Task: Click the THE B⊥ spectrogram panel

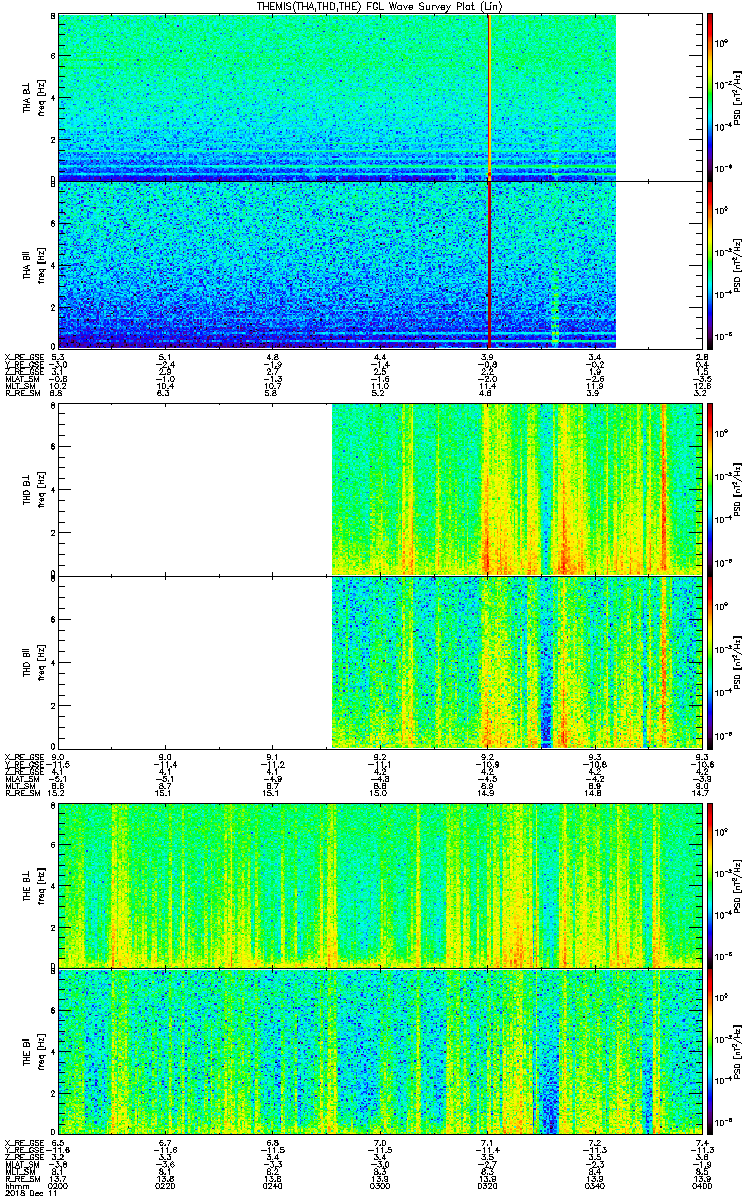Action: (x=380, y=884)
